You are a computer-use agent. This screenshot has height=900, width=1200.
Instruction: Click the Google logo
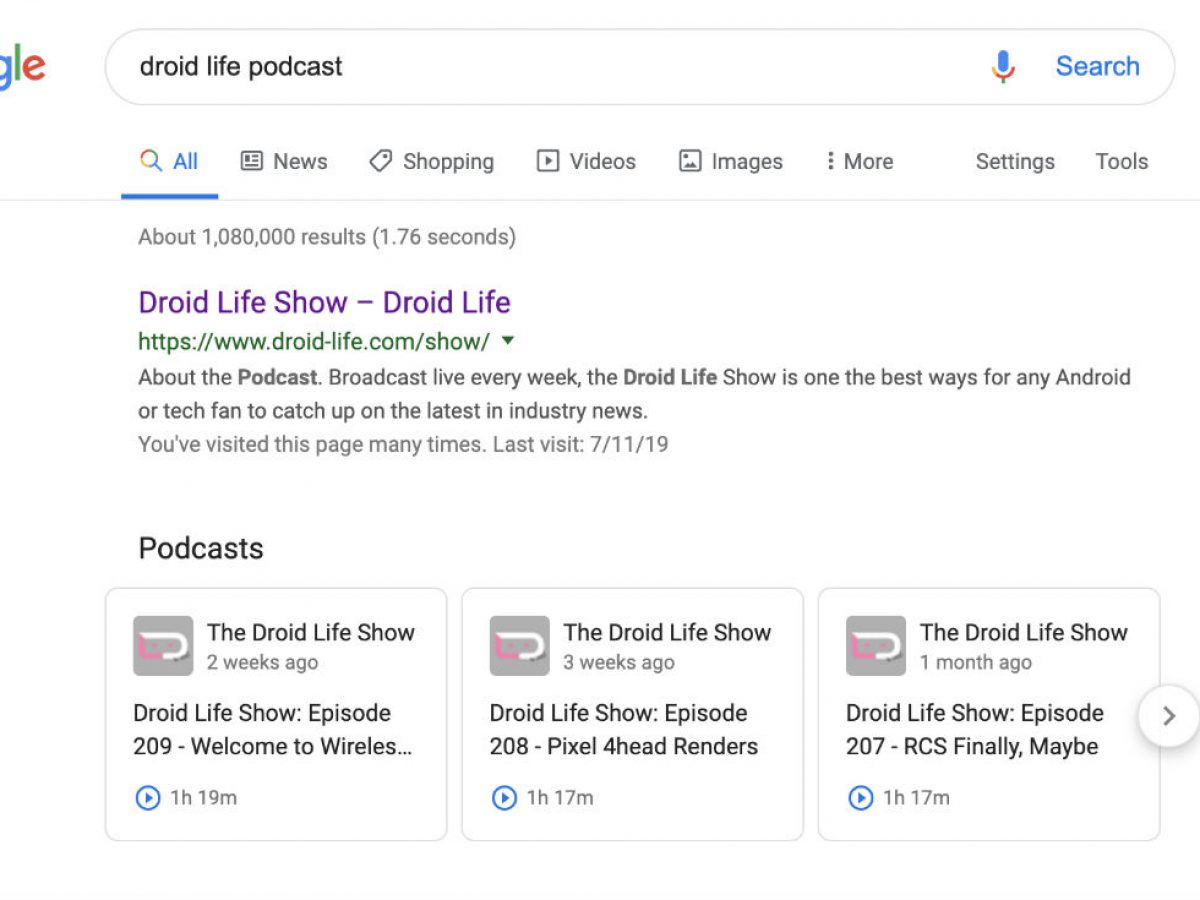(22, 67)
